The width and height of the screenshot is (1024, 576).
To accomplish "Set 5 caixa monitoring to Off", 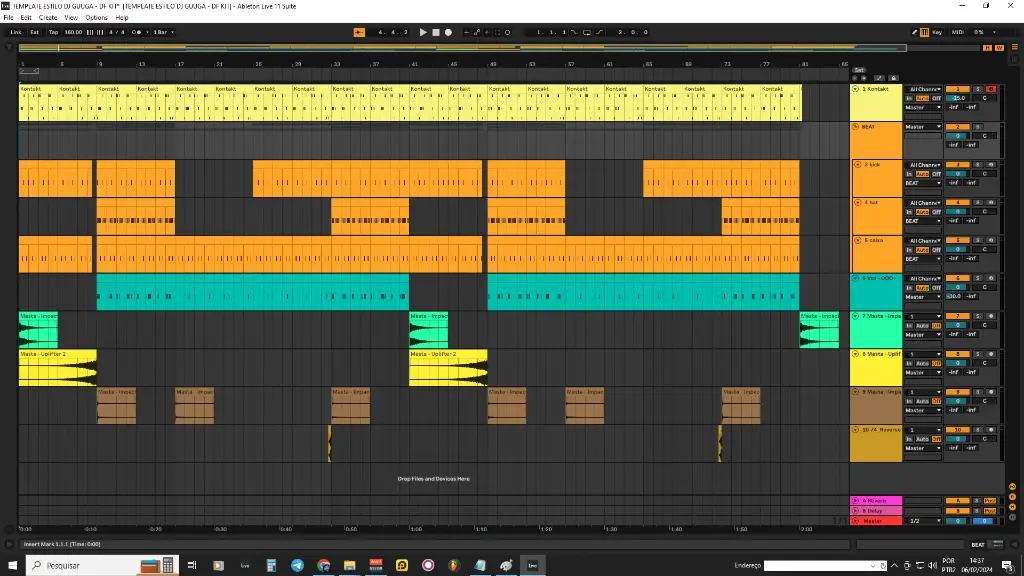I will (x=936, y=250).
